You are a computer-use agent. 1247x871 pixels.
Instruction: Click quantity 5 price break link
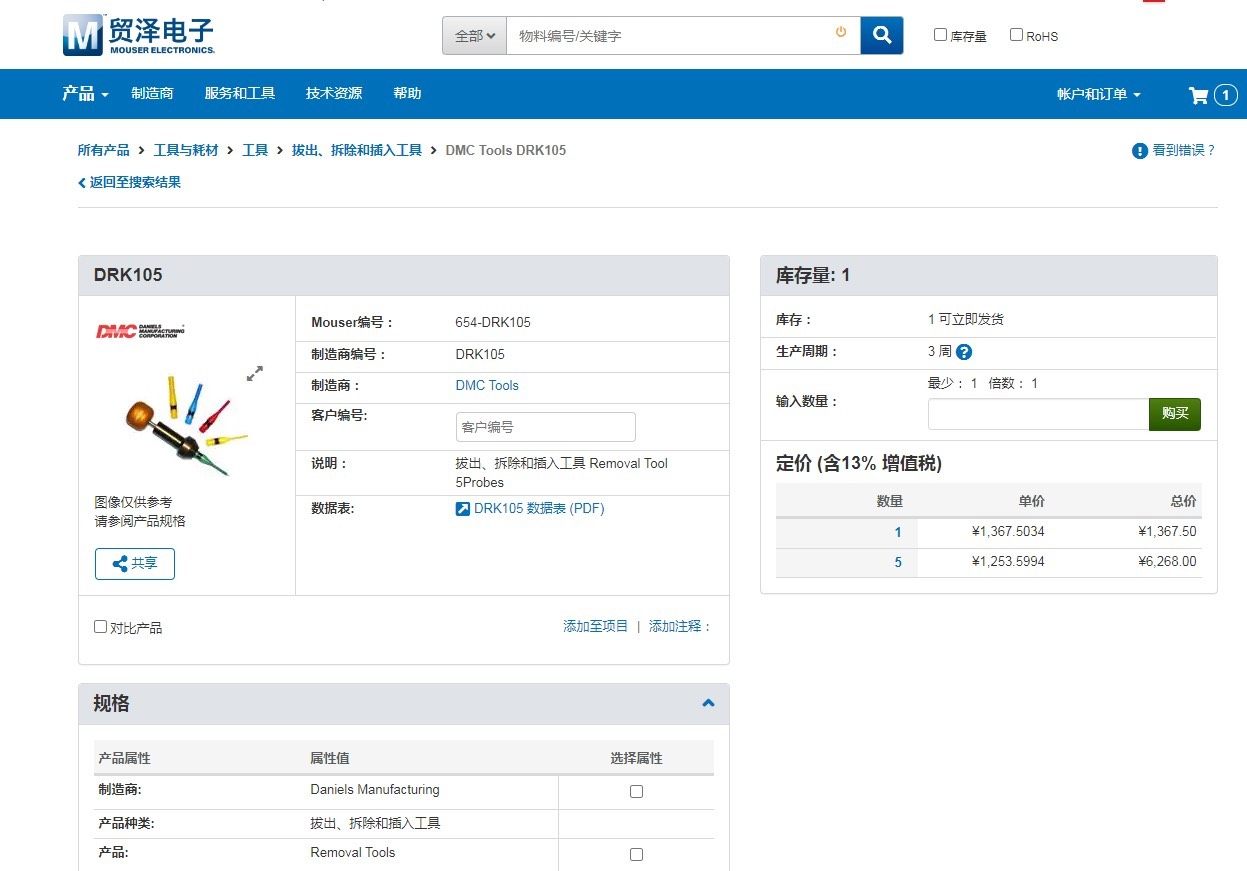tap(898, 562)
